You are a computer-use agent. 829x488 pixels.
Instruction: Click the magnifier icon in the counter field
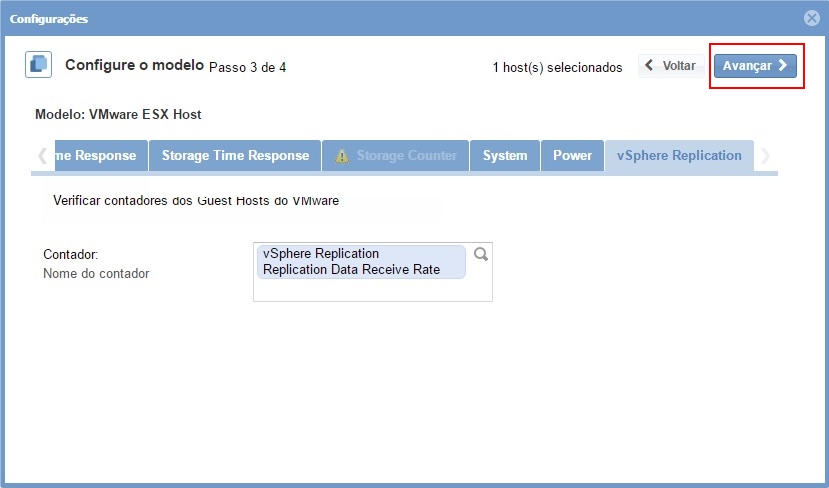[480, 255]
